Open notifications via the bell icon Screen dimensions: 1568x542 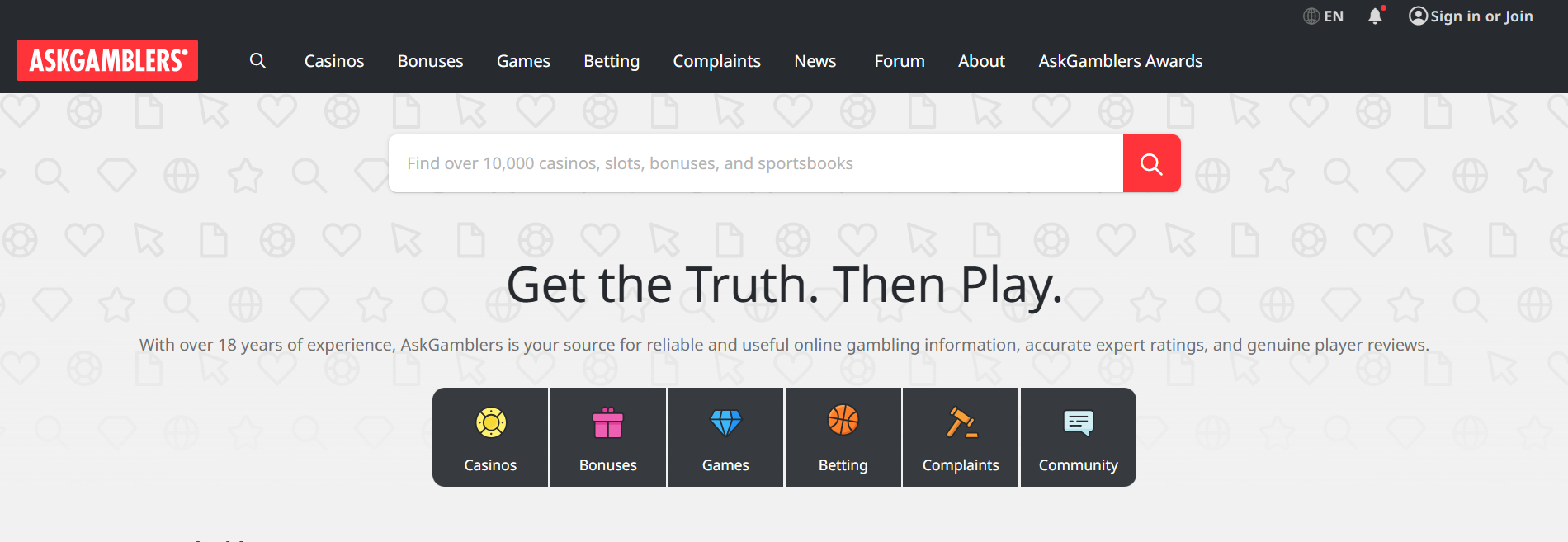tap(1375, 16)
